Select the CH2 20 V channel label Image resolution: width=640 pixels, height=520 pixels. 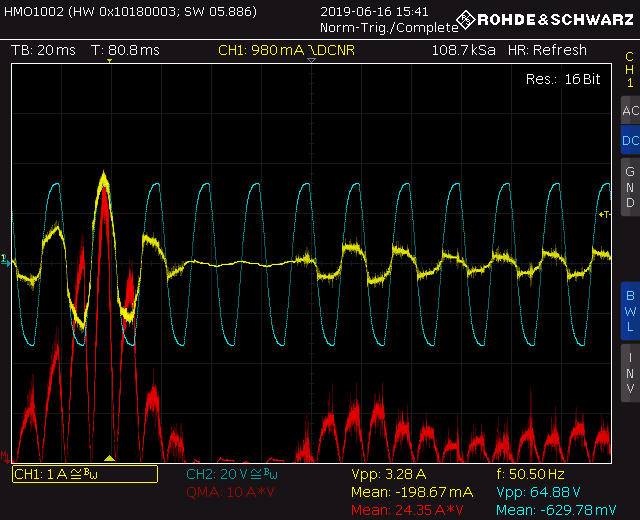click(x=231, y=474)
